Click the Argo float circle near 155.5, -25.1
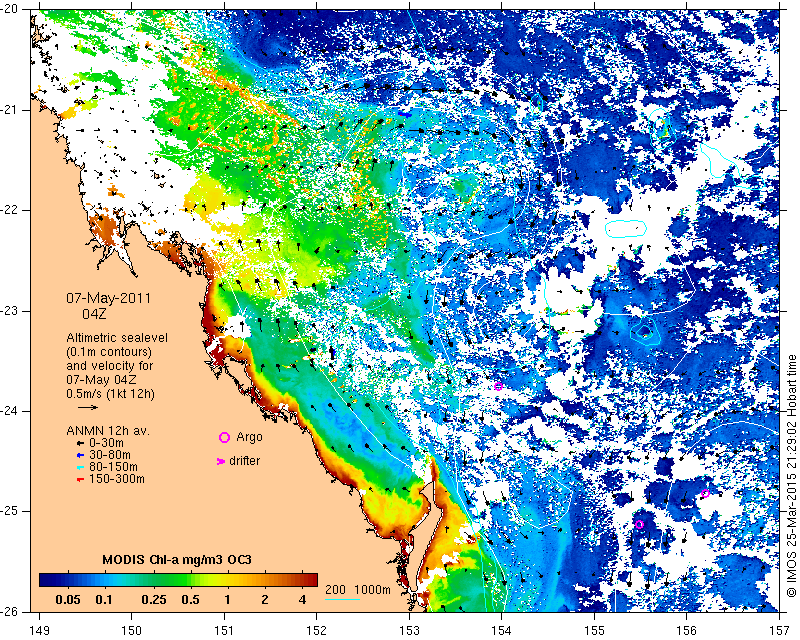This screenshot has height=640, width=800. (639, 524)
